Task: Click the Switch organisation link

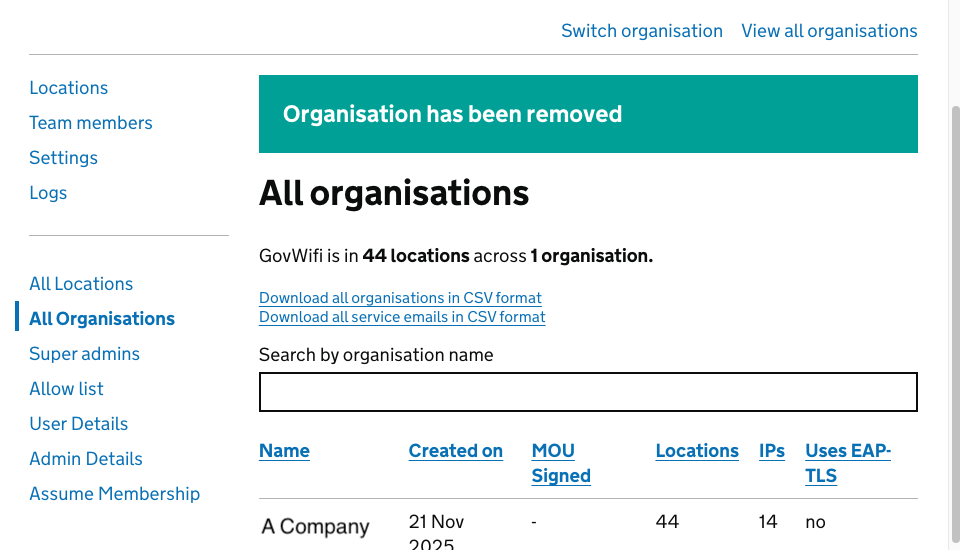Action: (x=641, y=31)
